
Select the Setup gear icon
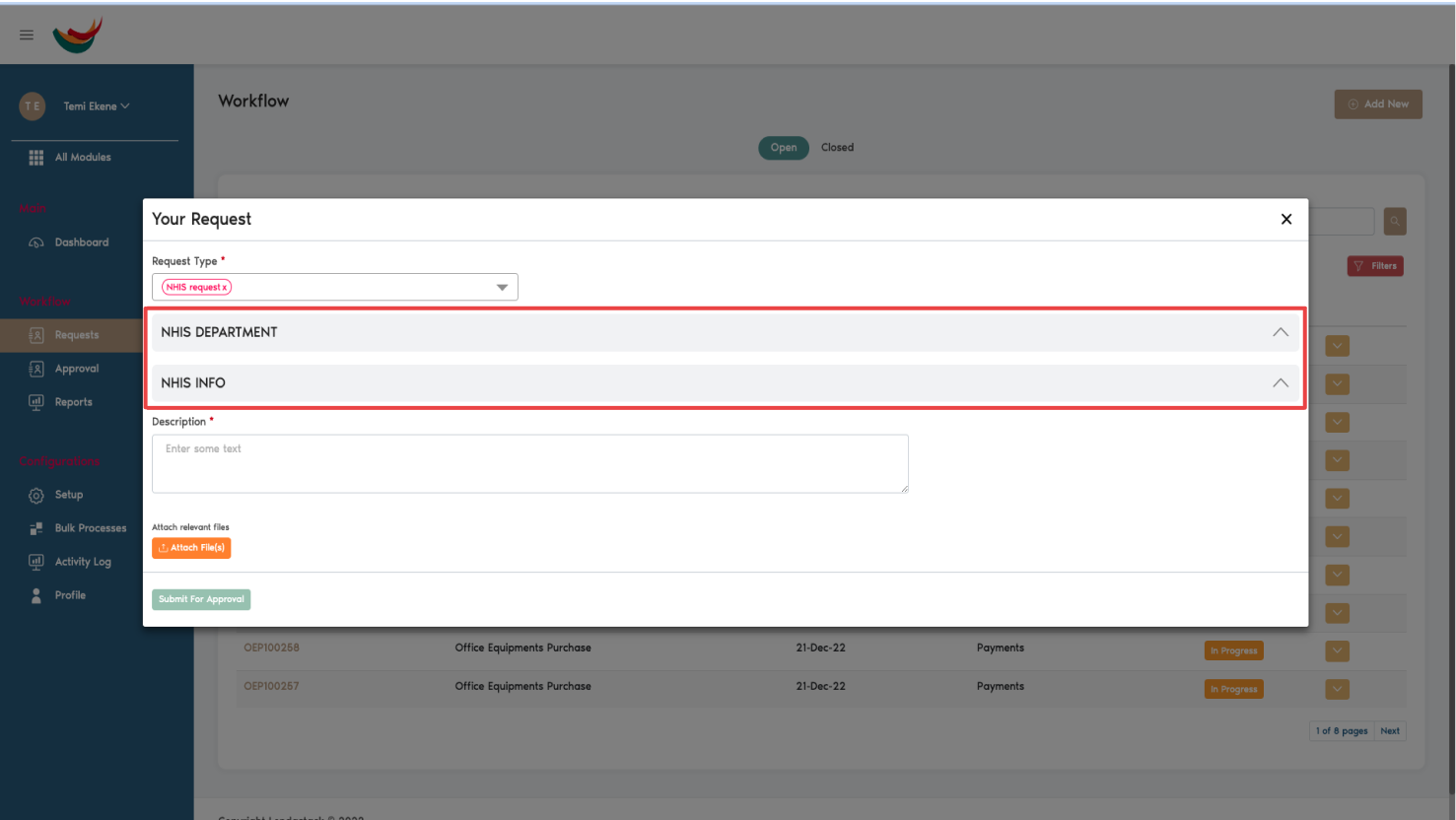(x=36, y=494)
